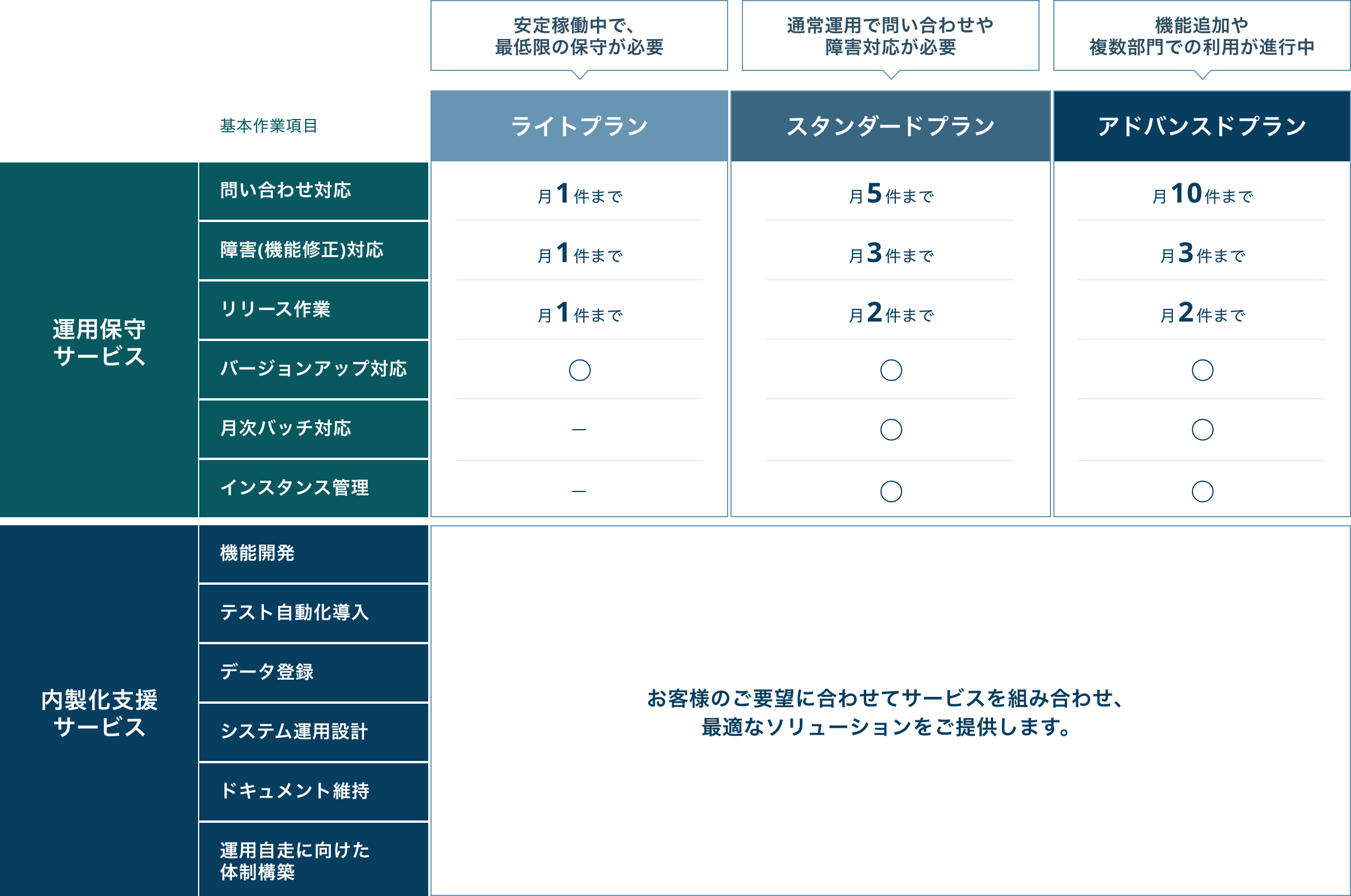Click ライトプラン インスタンス管理 dash mark

pos(579,491)
